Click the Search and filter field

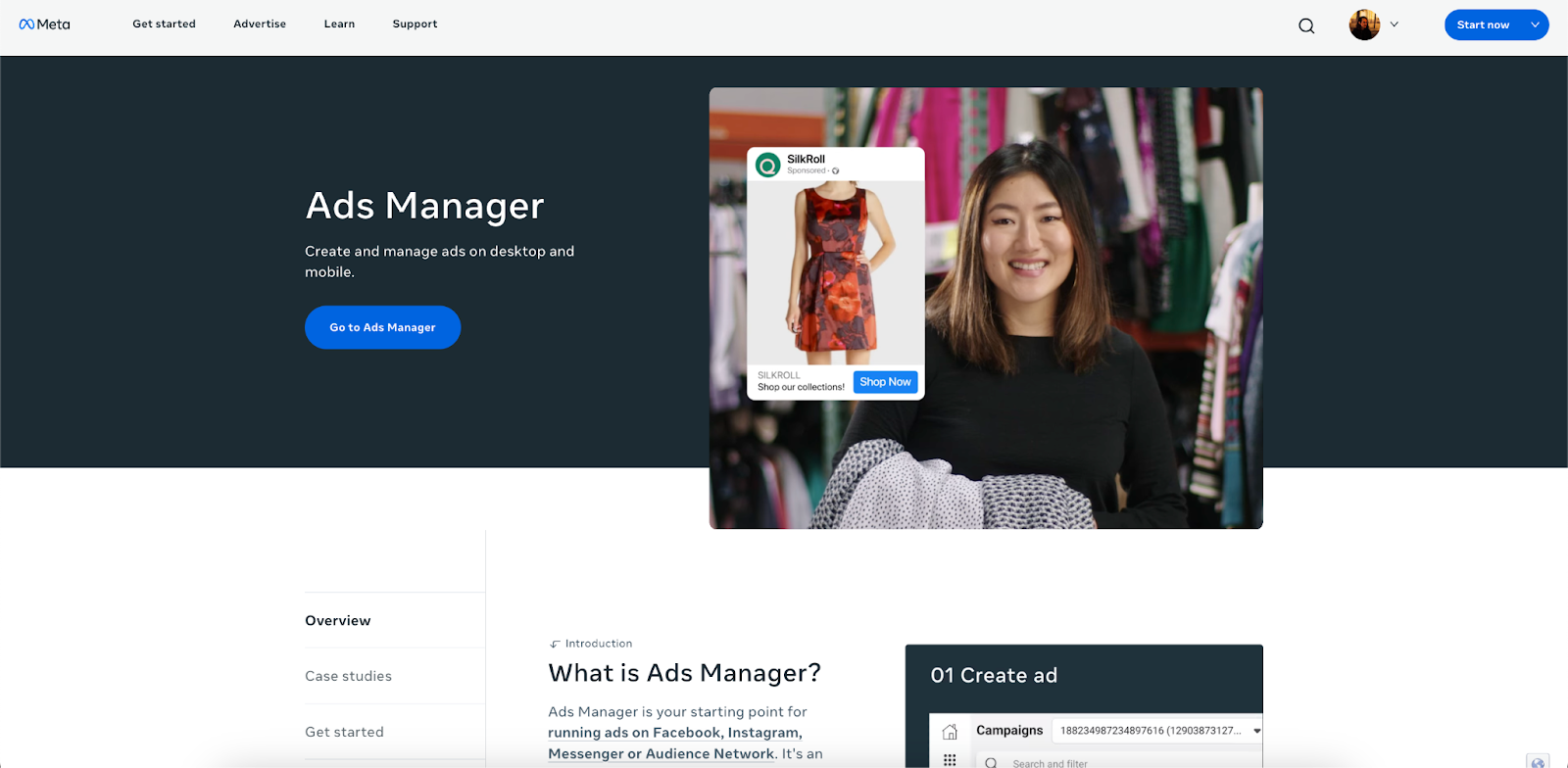pos(1119,762)
